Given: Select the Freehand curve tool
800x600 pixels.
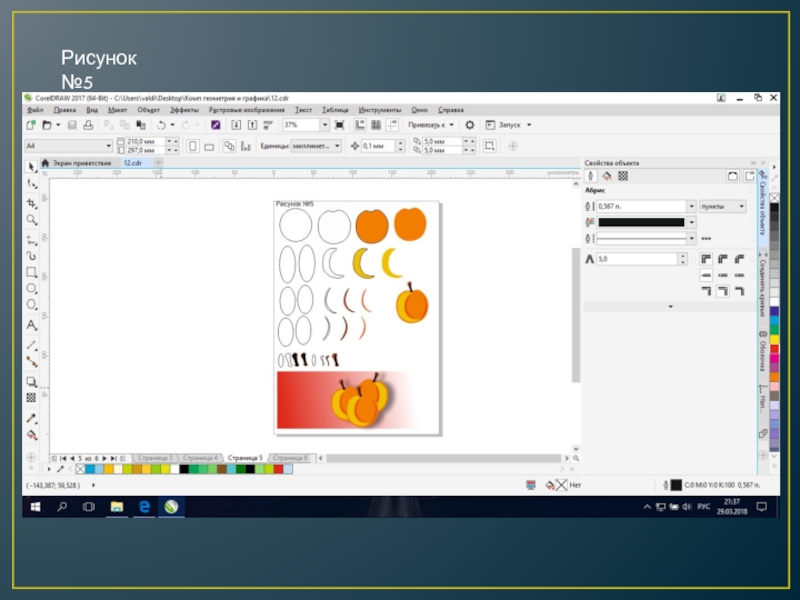Looking at the screenshot, I should point(32,240).
